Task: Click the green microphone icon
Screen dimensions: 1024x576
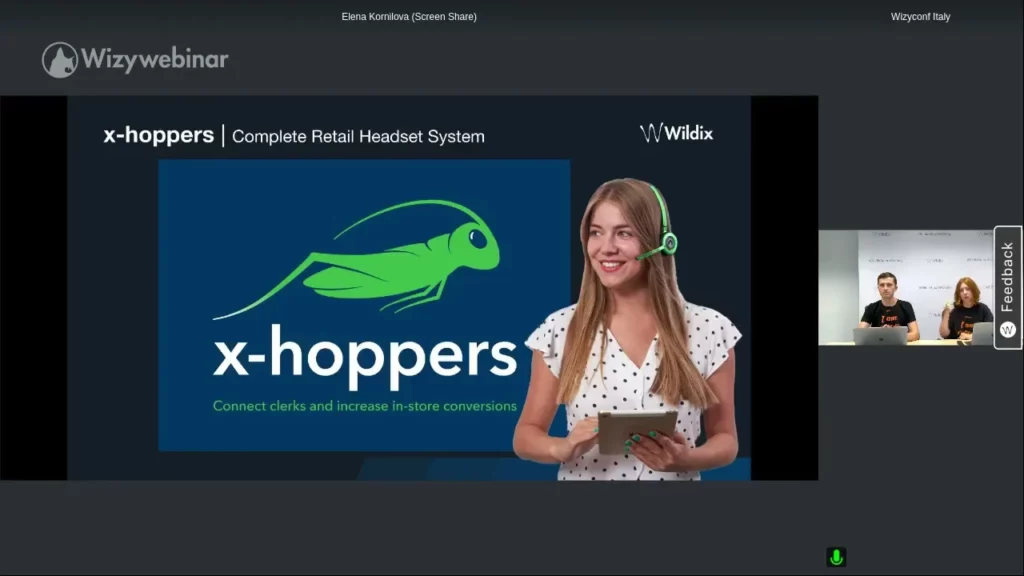Action: click(836, 557)
